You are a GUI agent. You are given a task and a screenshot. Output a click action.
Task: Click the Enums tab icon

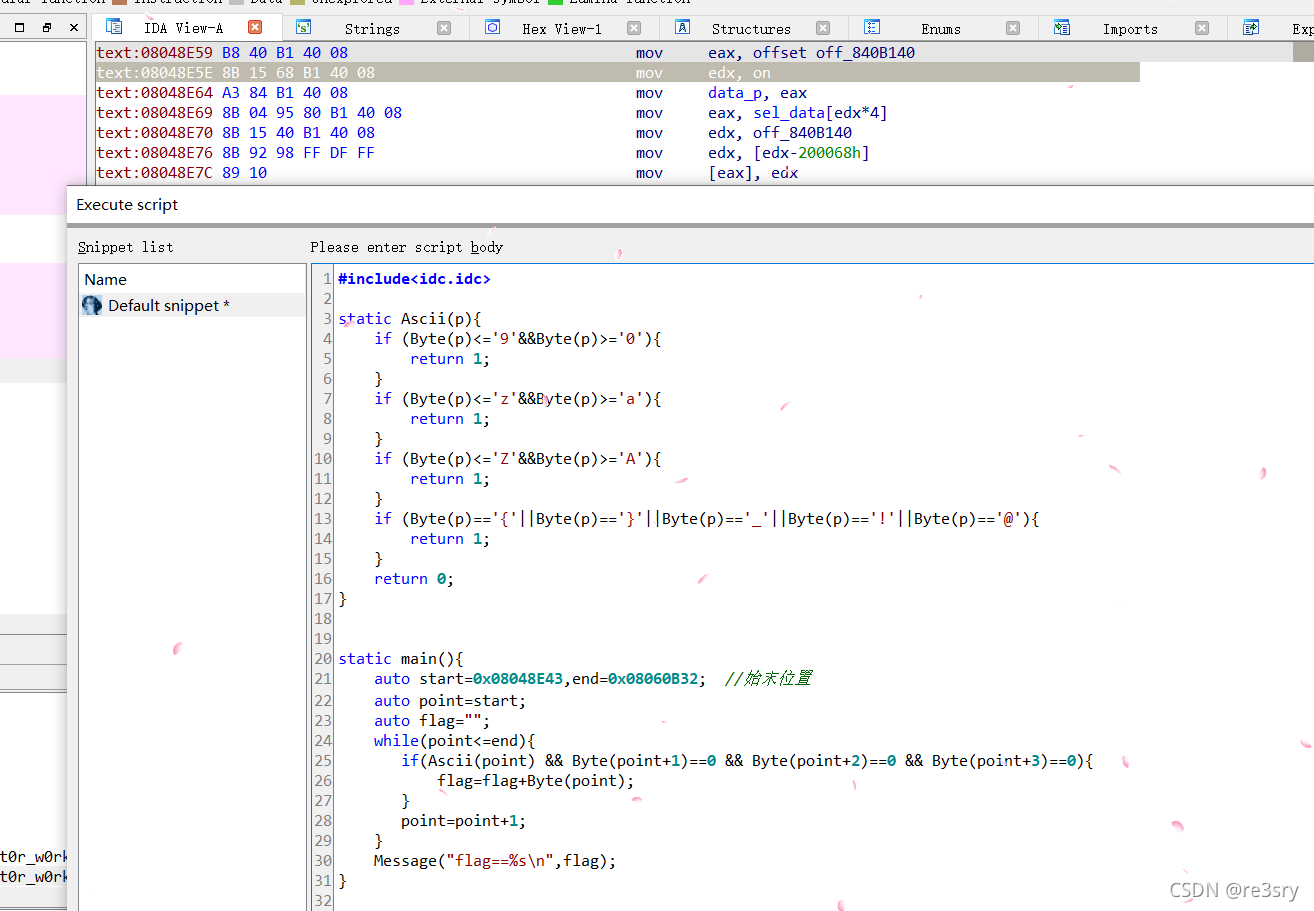coord(874,27)
